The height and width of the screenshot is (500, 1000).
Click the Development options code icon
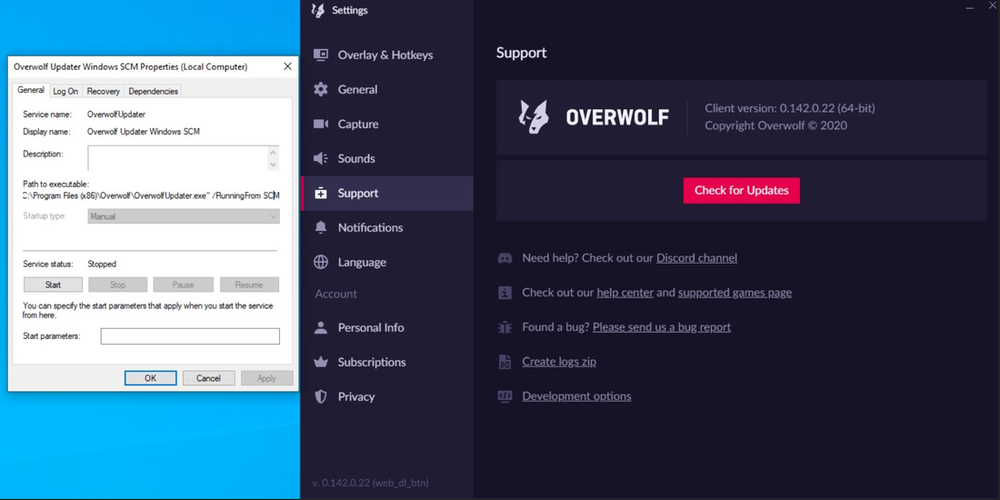point(504,396)
